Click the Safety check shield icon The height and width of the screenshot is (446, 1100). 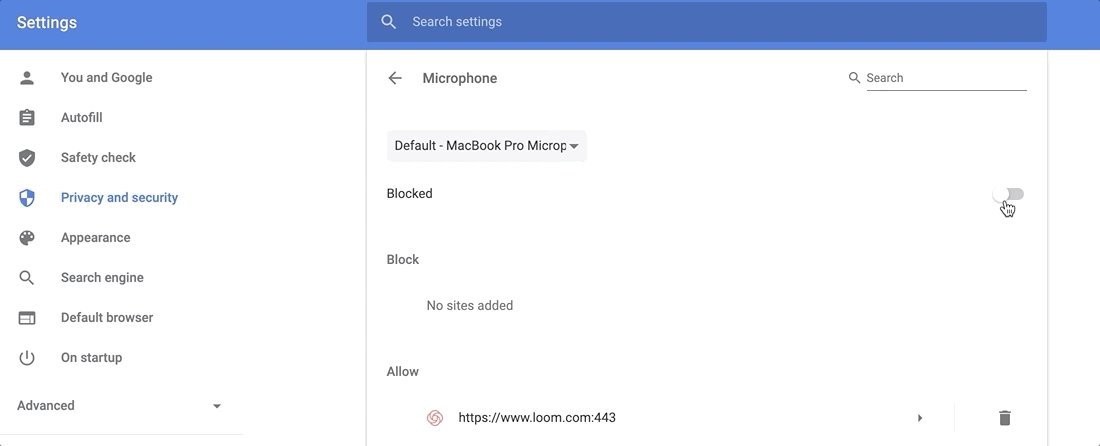27,158
